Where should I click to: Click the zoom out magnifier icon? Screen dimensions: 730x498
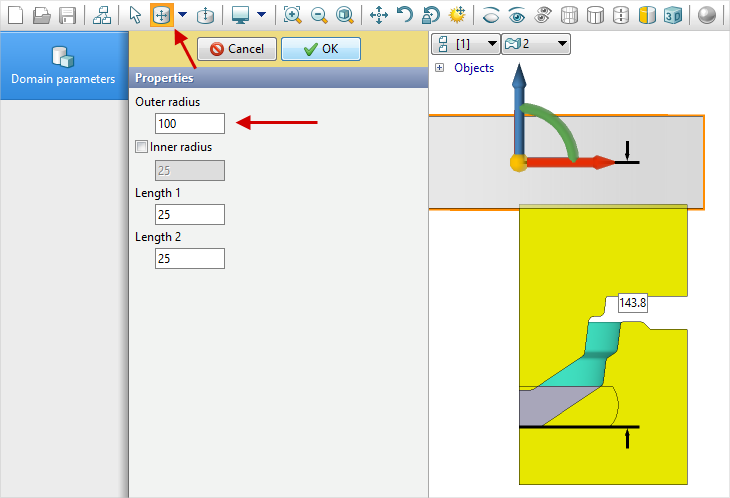point(318,15)
